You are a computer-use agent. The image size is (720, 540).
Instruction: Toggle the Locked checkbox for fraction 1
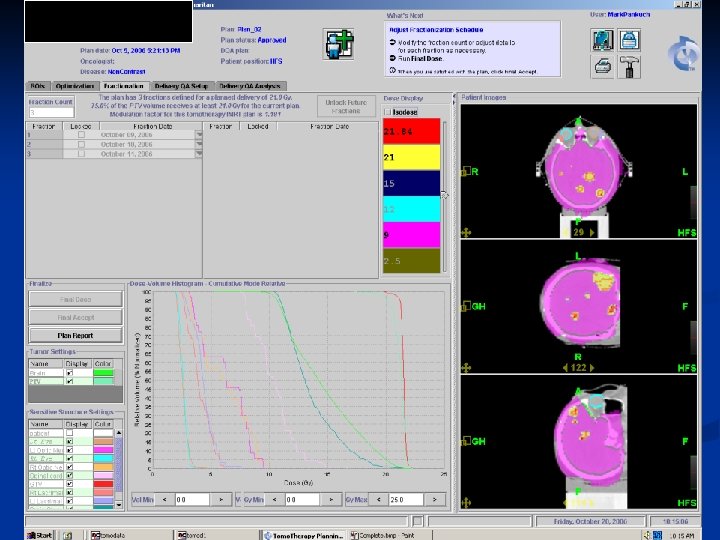[x=81, y=135]
